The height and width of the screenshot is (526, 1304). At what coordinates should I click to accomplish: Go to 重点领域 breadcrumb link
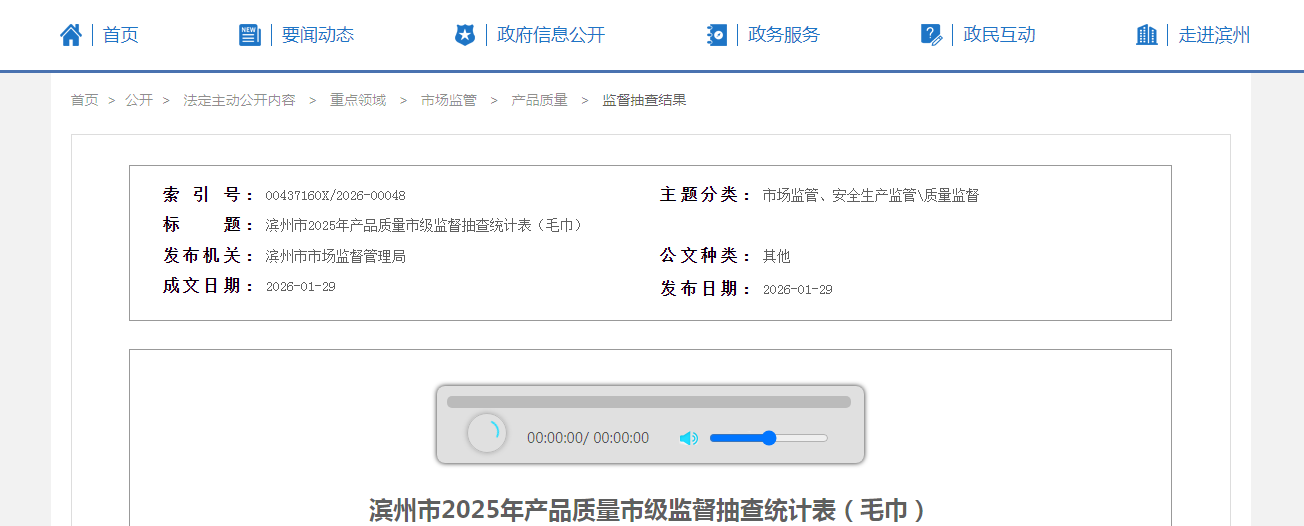click(358, 100)
